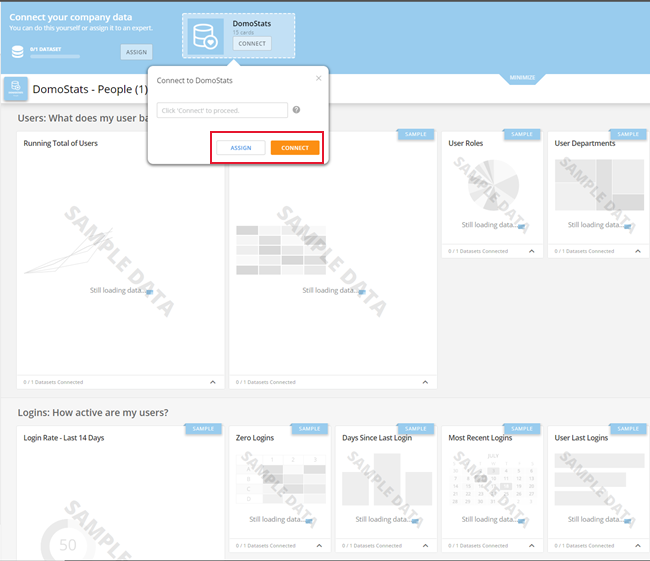Screen dimensions: 650x561
Task: Click the 'DomoStats - People (1)' page title
Action: 90,89
